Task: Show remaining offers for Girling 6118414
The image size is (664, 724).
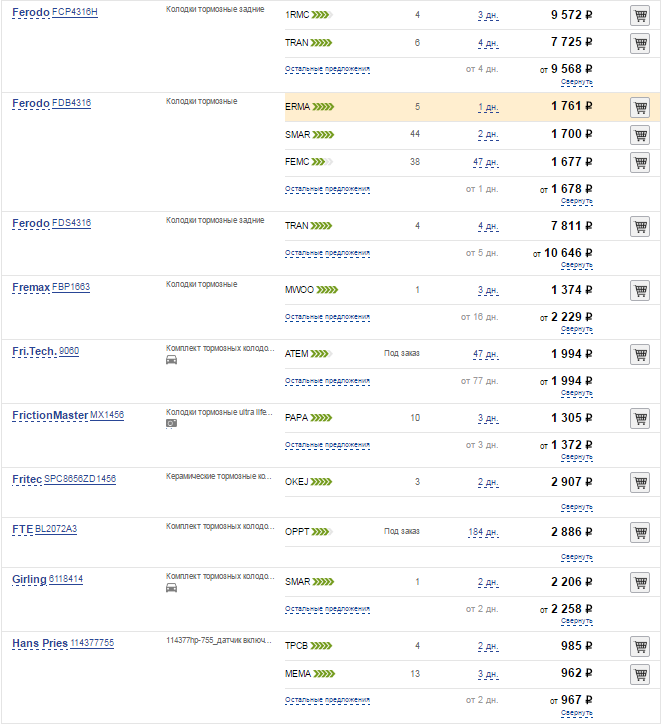Action: 327,609
